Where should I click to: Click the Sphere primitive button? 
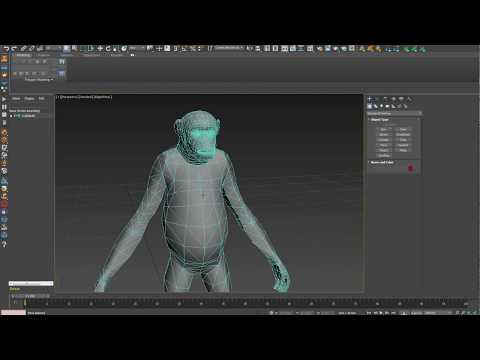(x=384, y=135)
